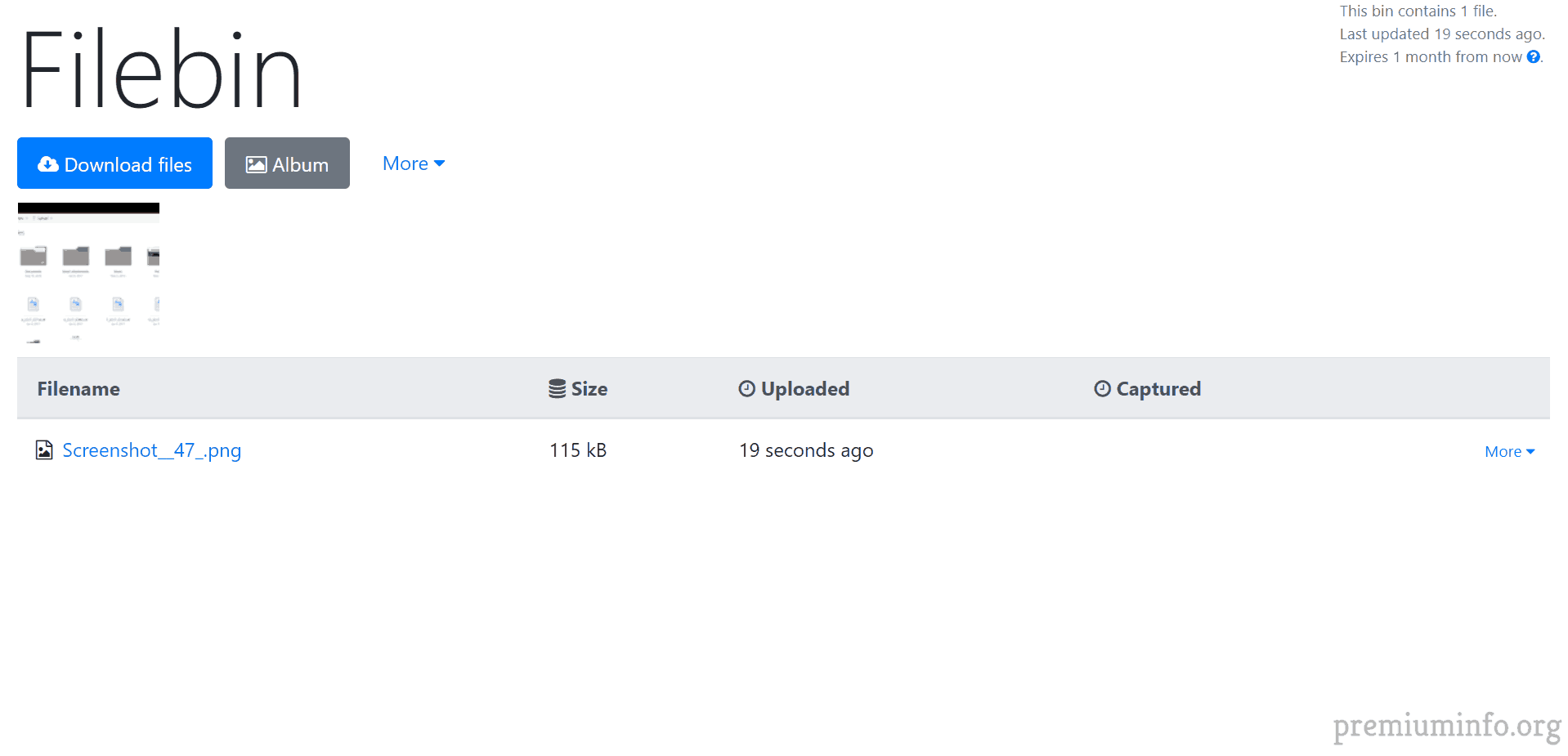Click the Size column header label

pyautogui.click(x=589, y=389)
